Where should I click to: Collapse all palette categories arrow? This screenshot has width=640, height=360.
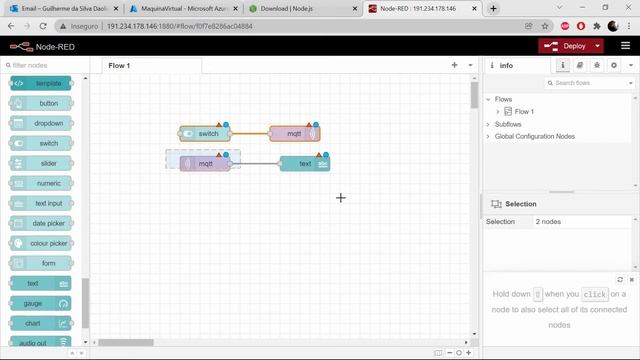(72, 353)
